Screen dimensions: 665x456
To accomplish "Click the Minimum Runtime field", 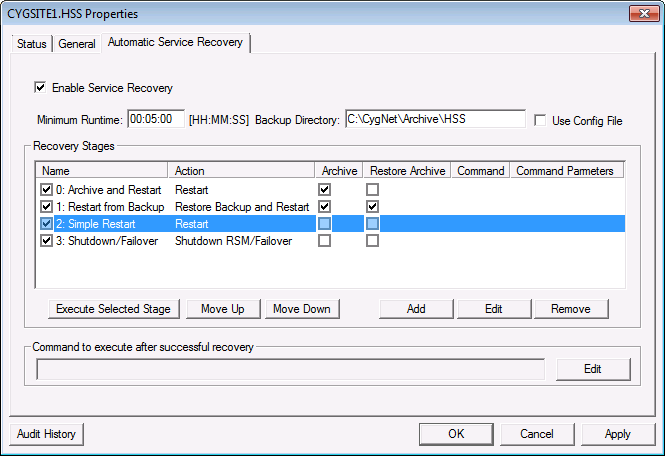I will pyautogui.click(x=156, y=119).
